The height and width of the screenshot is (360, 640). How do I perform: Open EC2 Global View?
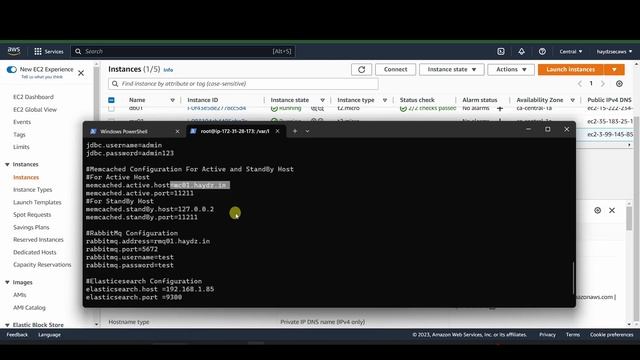[35, 109]
